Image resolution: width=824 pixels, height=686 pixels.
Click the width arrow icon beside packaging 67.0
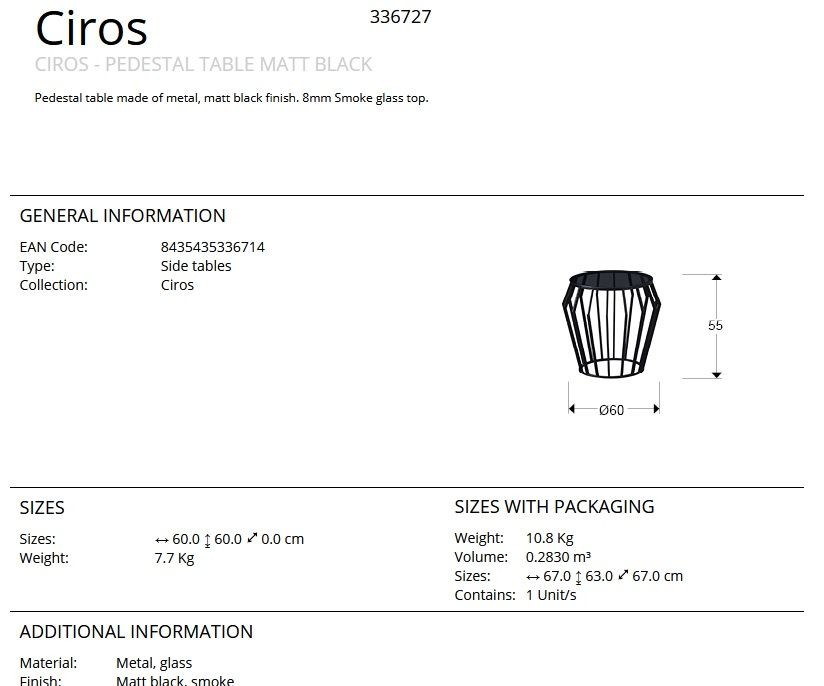point(533,577)
